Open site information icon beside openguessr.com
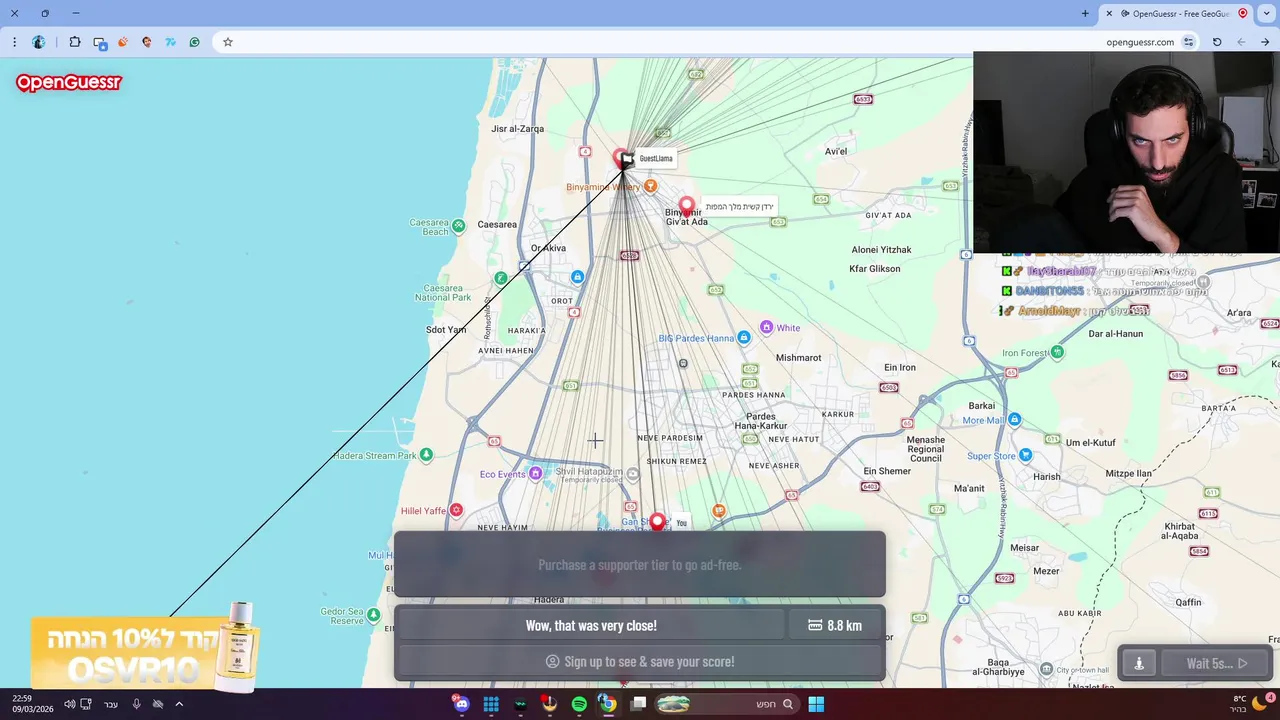Image resolution: width=1280 pixels, height=720 pixels. pyautogui.click(x=1188, y=42)
